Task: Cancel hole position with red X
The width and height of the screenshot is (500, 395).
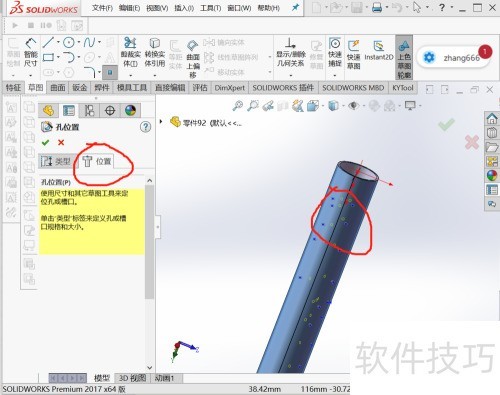Action: pyautogui.click(x=61, y=143)
